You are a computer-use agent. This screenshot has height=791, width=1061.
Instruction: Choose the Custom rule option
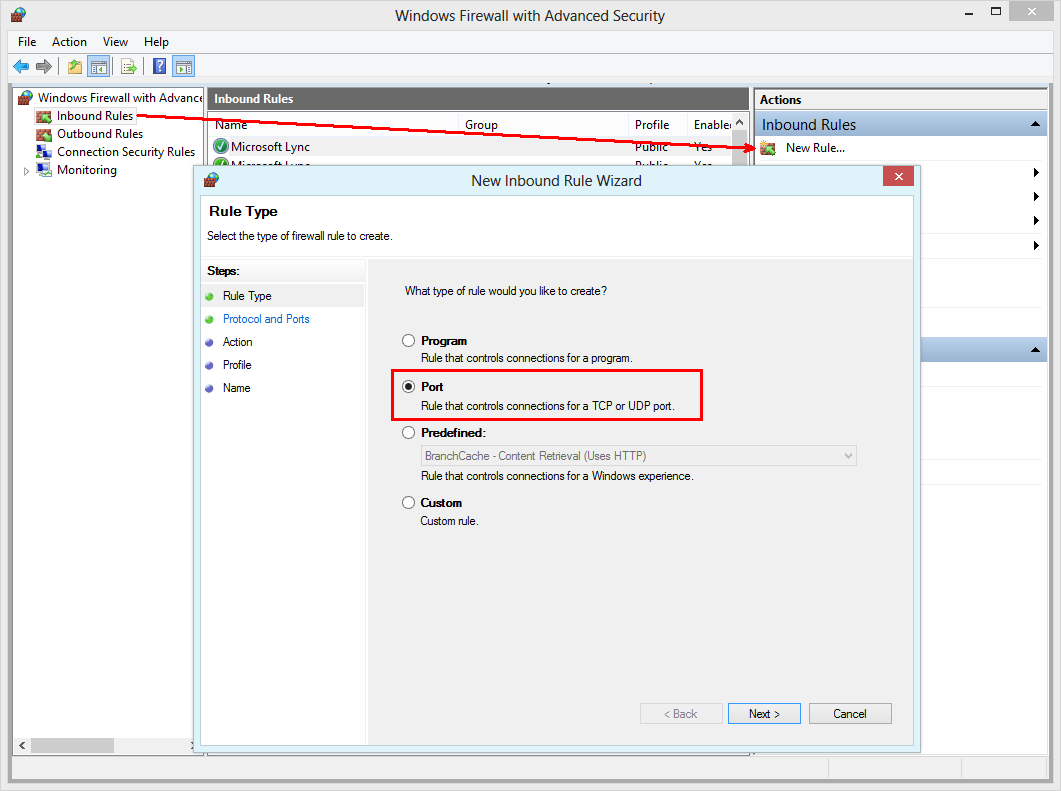408,502
